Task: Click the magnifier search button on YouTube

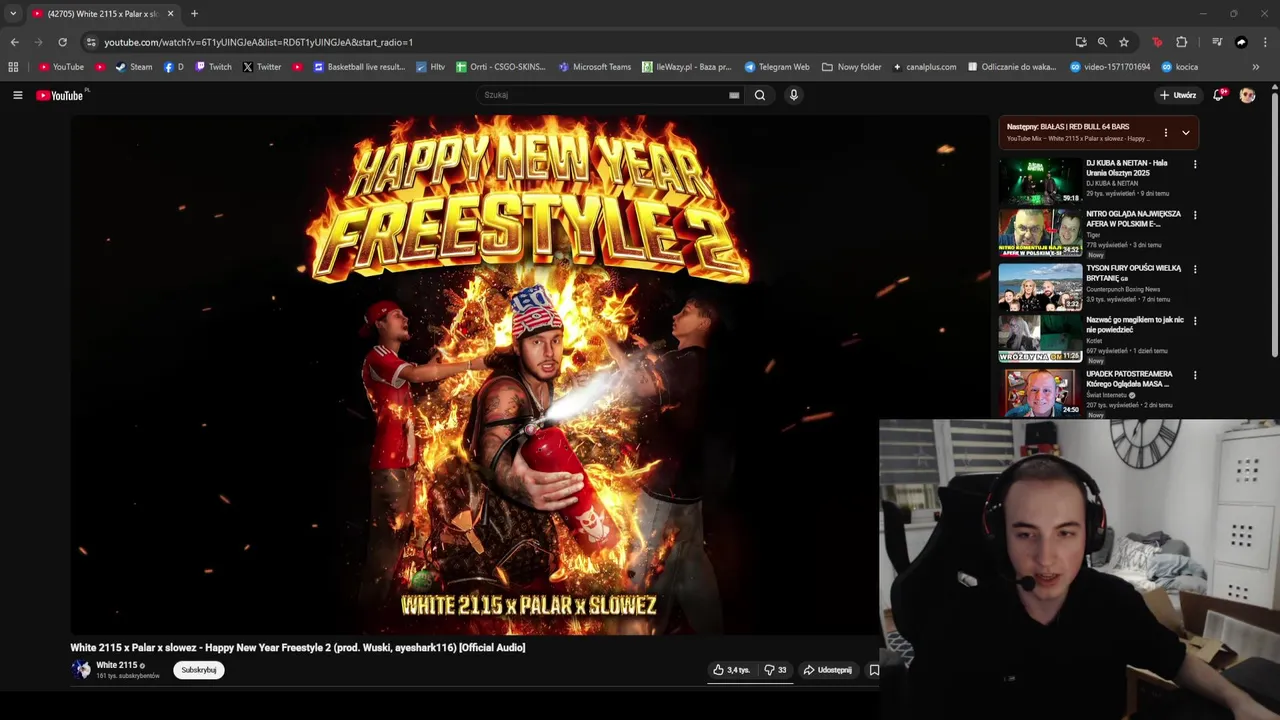Action: pos(760,95)
